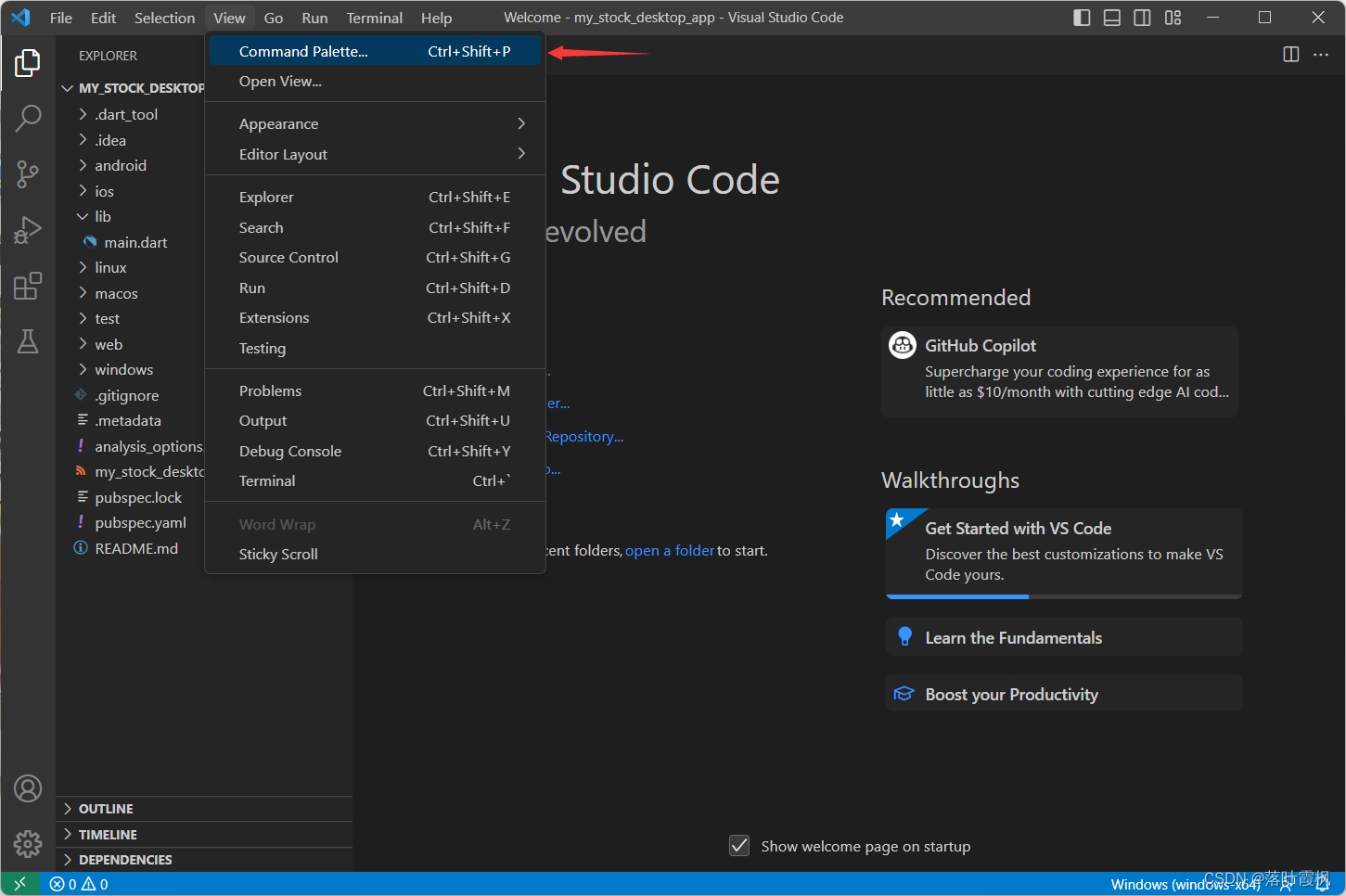This screenshot has width=1346, height=896.
Task: Open the Help menu
Action: (x=436, y=18)
